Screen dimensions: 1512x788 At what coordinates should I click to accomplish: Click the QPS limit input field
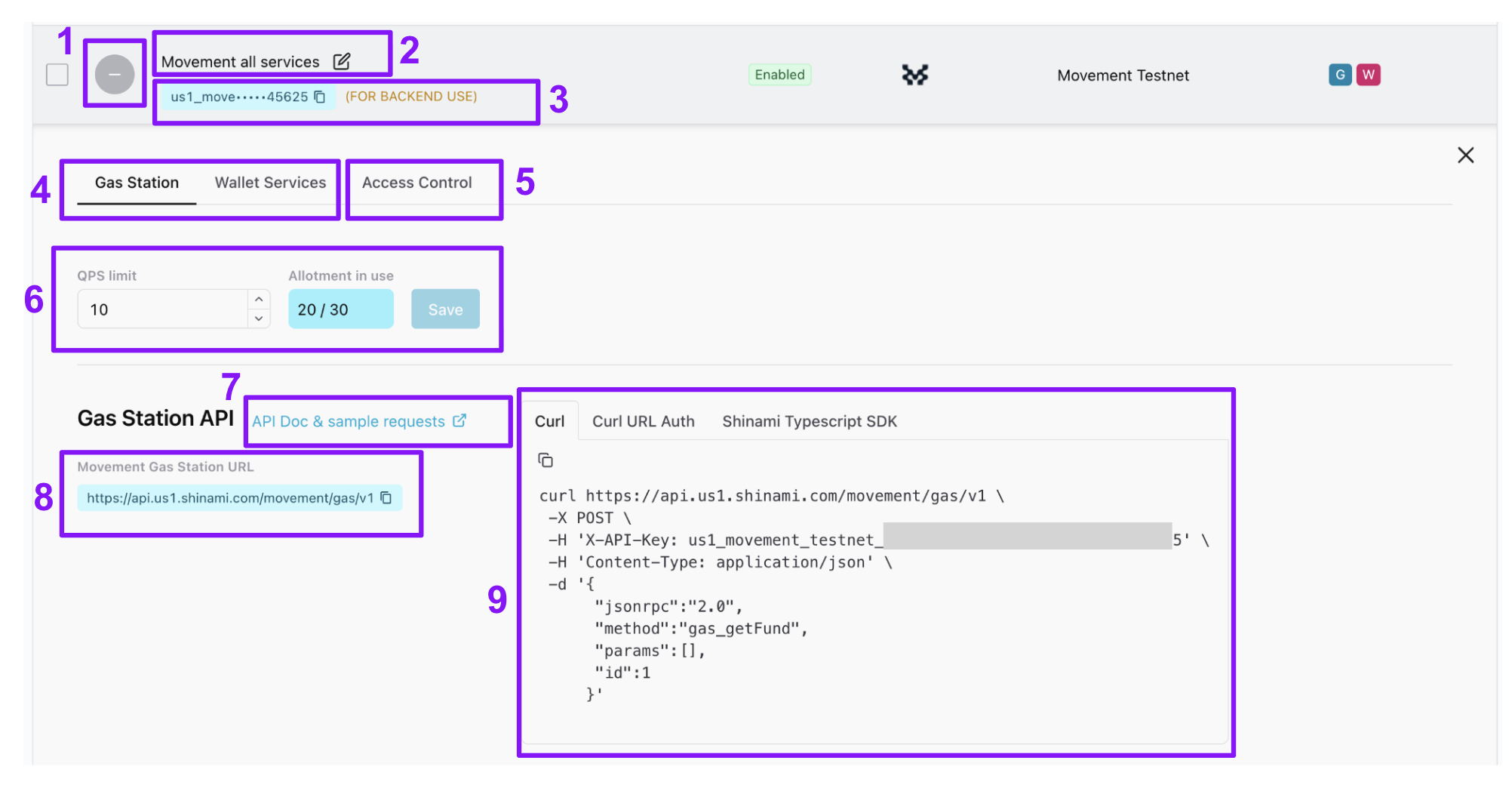(163, 309)
